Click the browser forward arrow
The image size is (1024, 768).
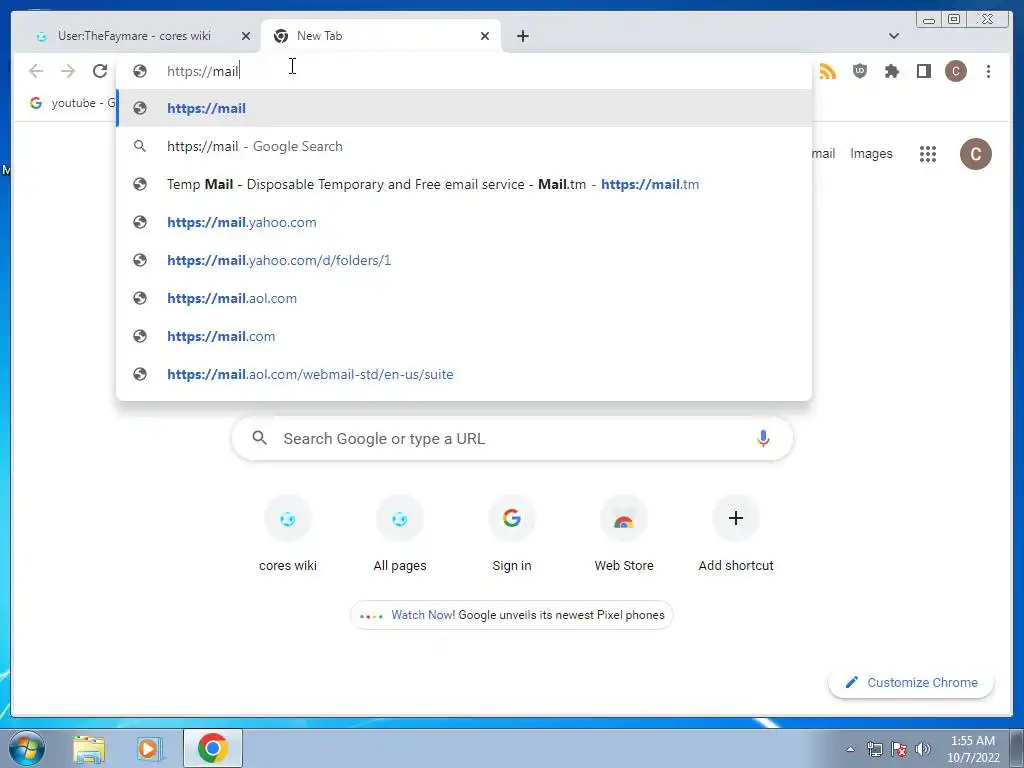[67, 71]
